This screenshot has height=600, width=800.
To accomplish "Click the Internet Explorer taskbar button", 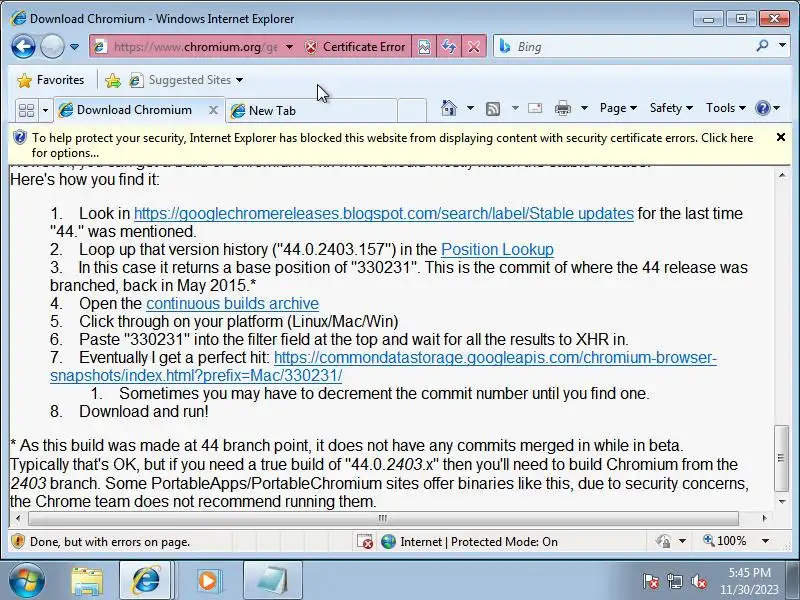I will pyautogui.click(x=146, y=581).
